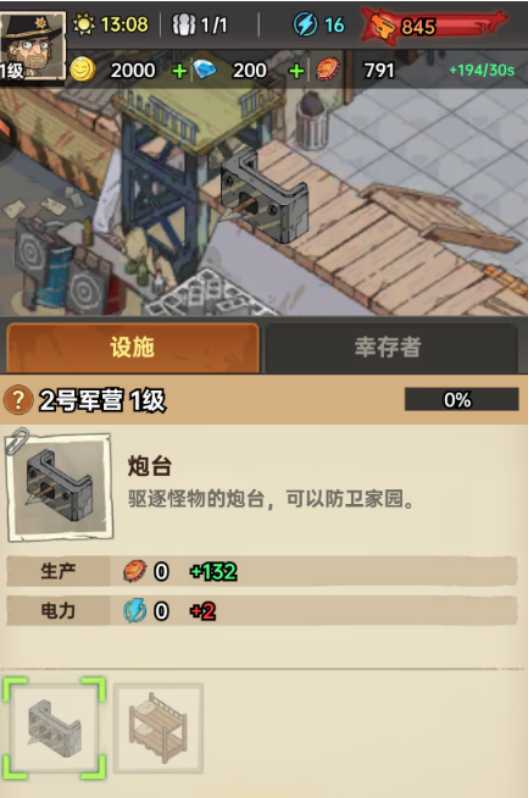Select the bunk bed facility thumbnail
The width and height of the screenshot is (529, 798).
click(158, 728)
